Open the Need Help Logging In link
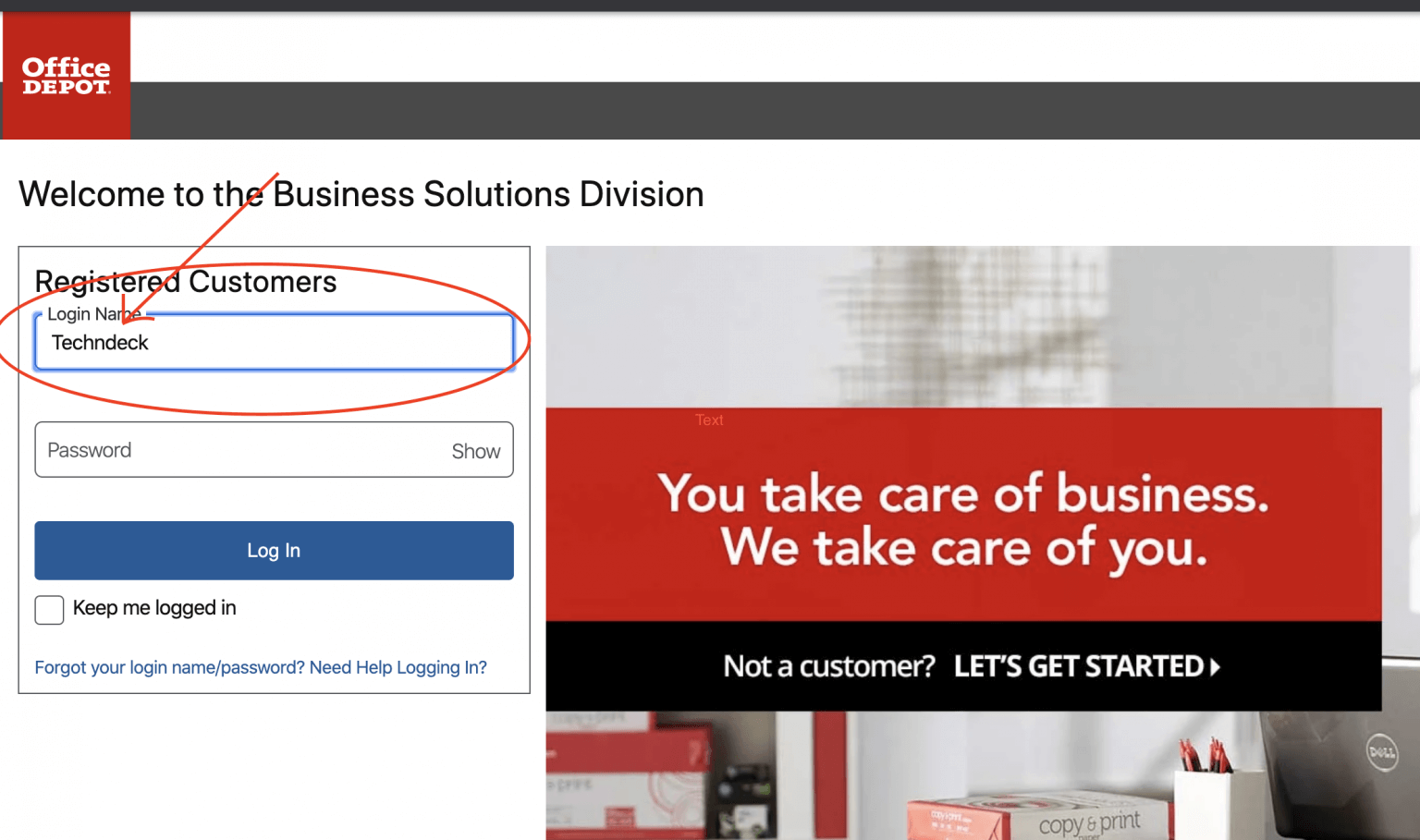This screenshot has width=1420, height=840. [398, 667]
